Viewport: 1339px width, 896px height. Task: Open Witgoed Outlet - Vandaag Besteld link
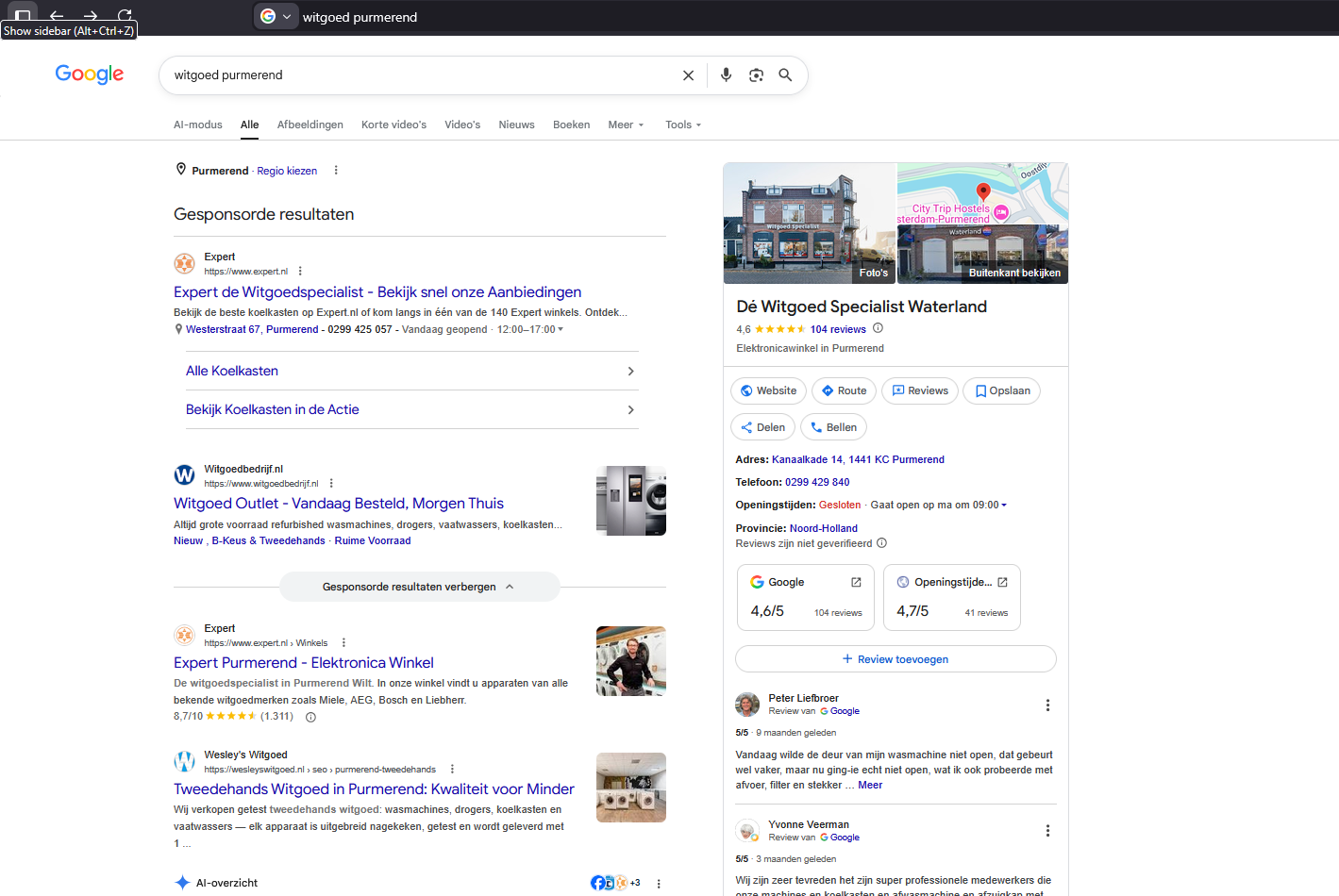pyautogui.click(x=339, y=504)
